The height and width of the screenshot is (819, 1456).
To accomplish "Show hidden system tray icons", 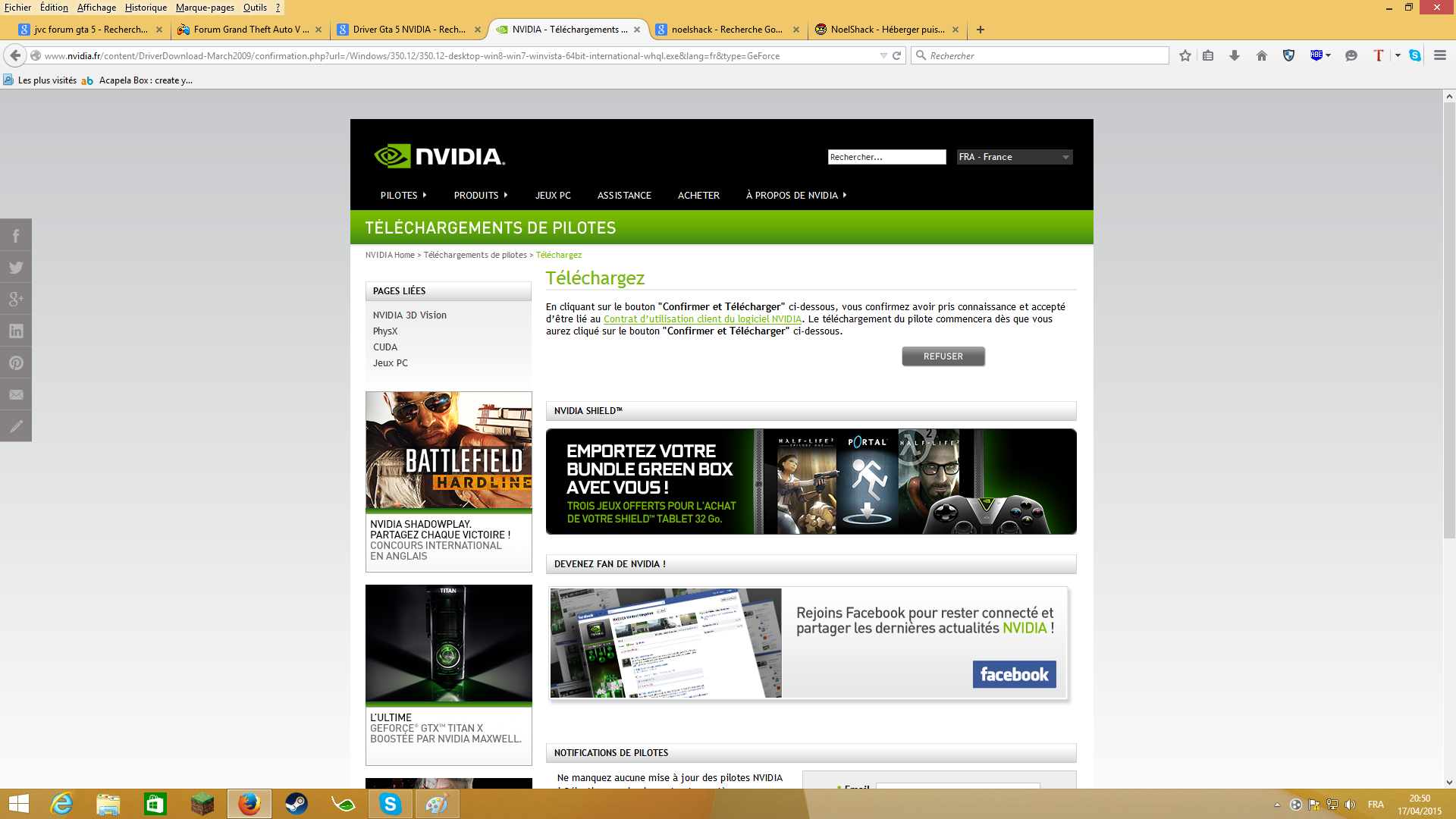I will pos(1277,805).
